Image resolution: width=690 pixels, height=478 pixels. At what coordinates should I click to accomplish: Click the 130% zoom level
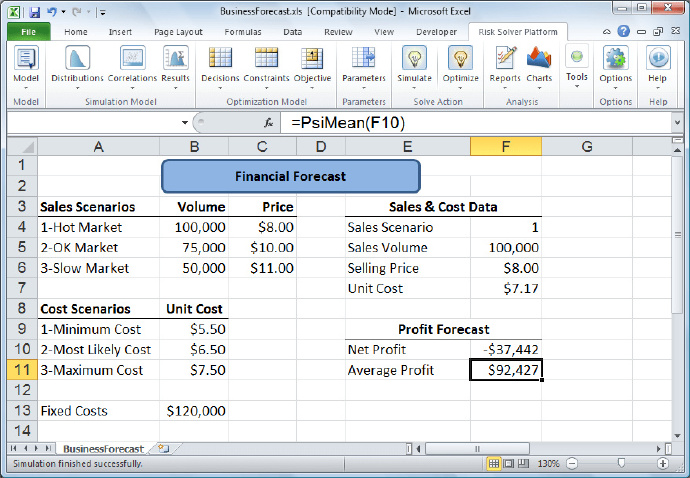pos(548,463)
